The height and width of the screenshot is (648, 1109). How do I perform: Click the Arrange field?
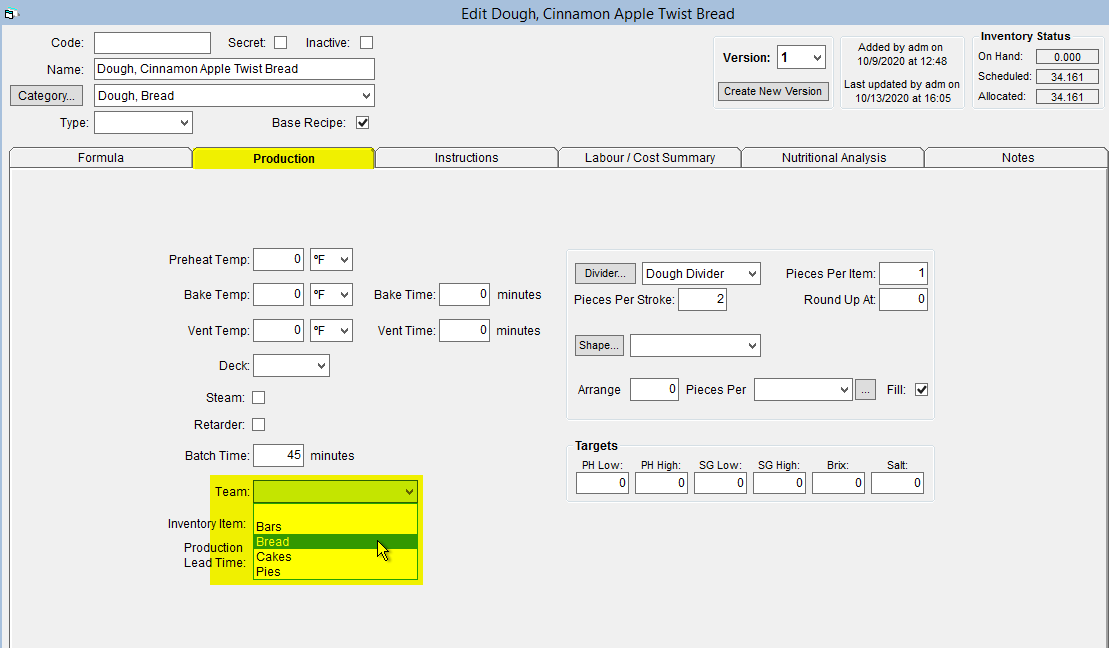654,390
